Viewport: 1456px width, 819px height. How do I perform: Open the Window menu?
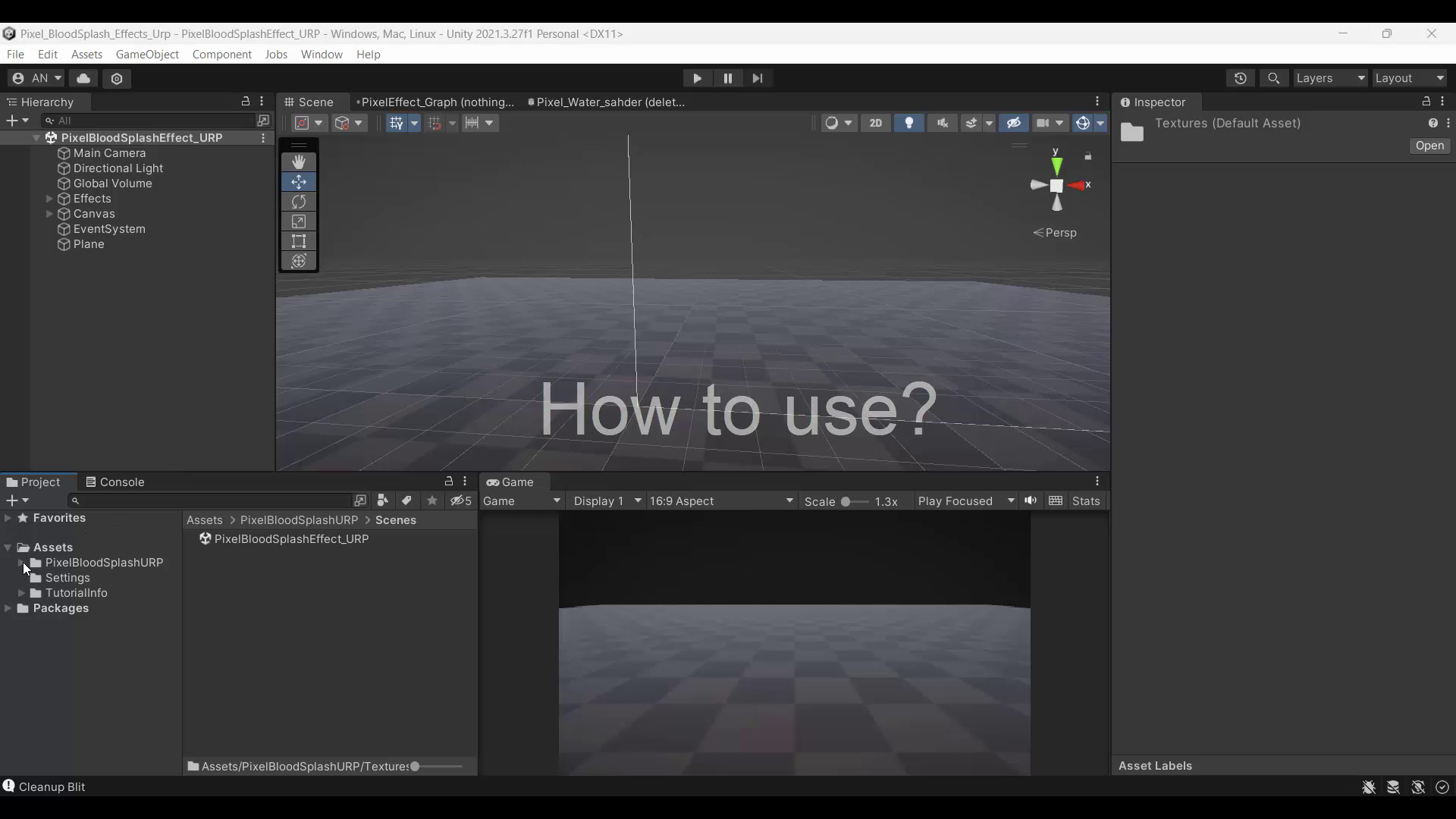[x=322, y=55]
